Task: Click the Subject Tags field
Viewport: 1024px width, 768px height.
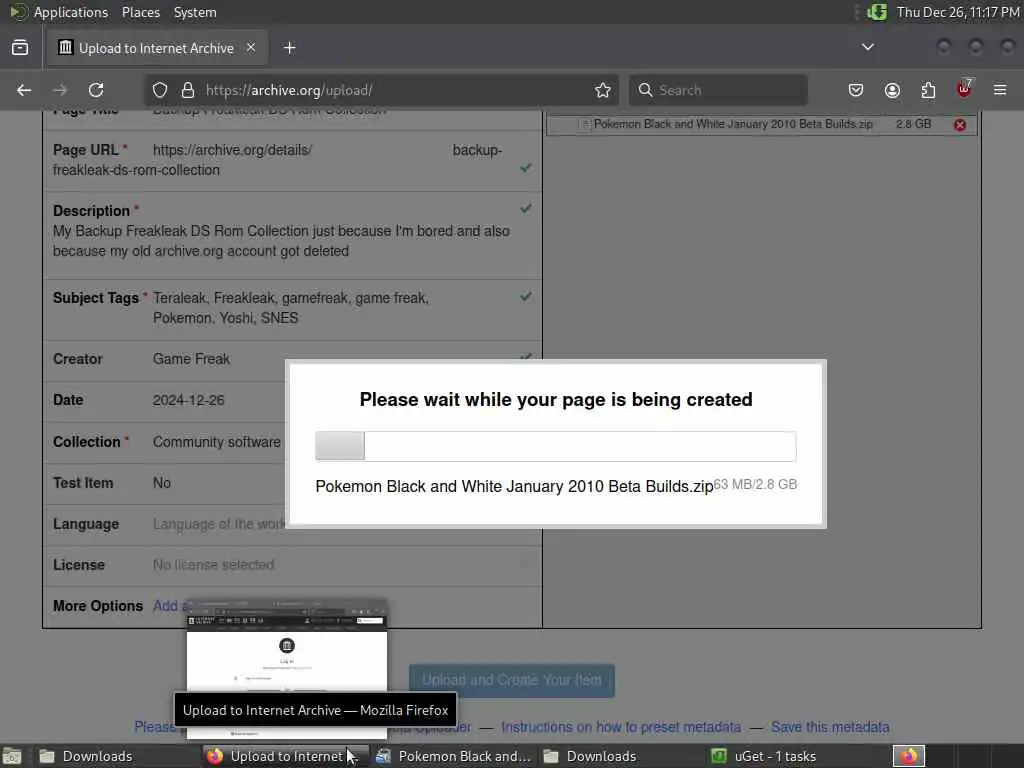Action: (291, 308)
